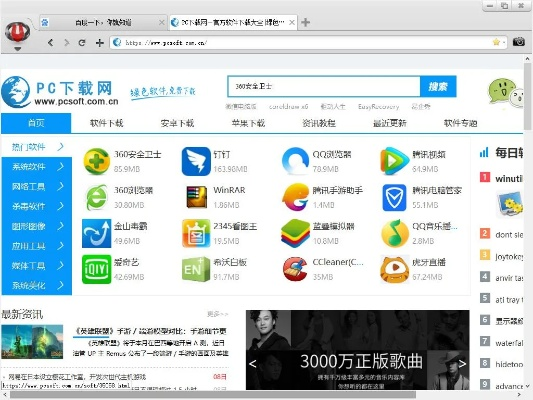
Task: Open the QQ音乐 app icon
Action: [x=394, y=233]
